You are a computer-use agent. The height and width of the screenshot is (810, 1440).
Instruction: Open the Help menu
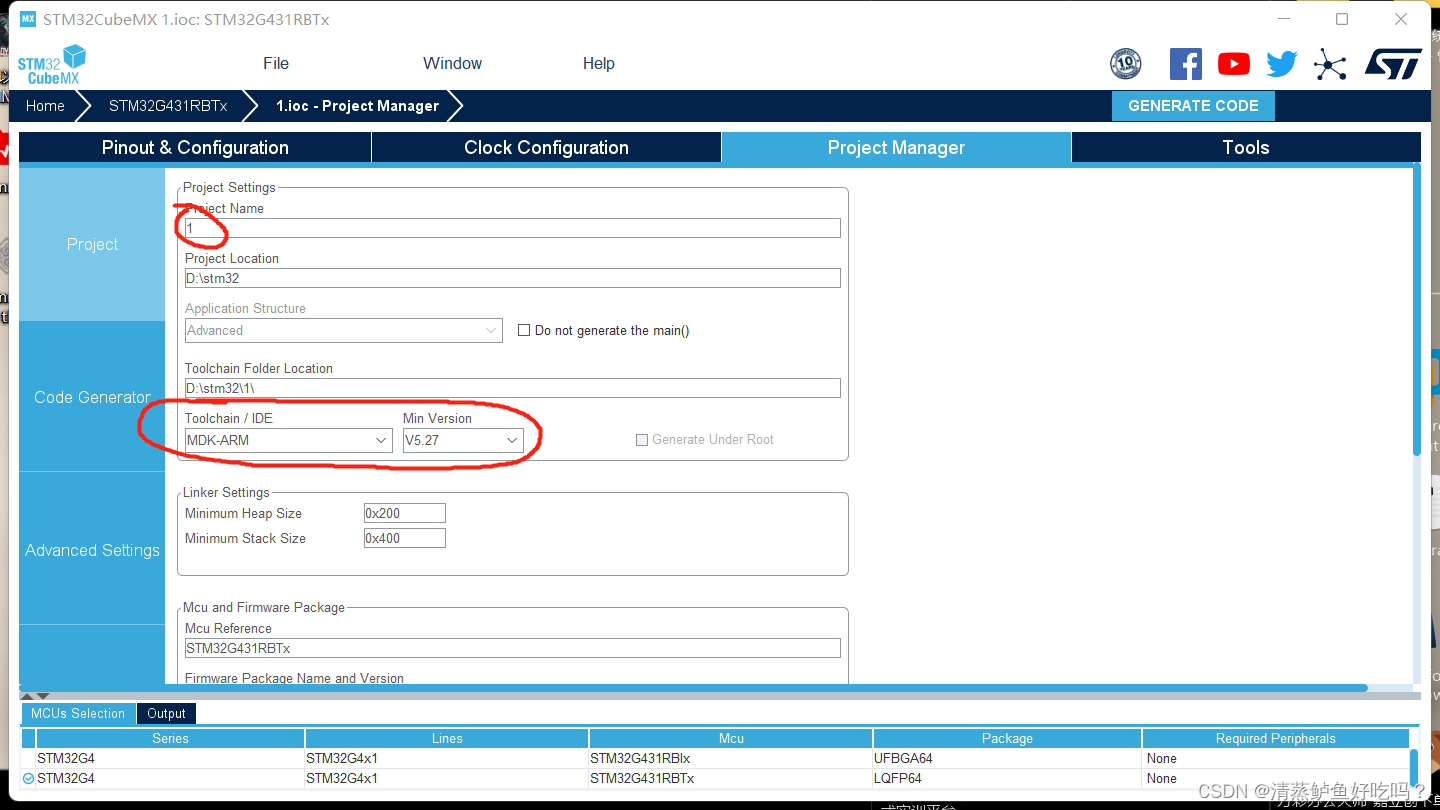[599, 63]
